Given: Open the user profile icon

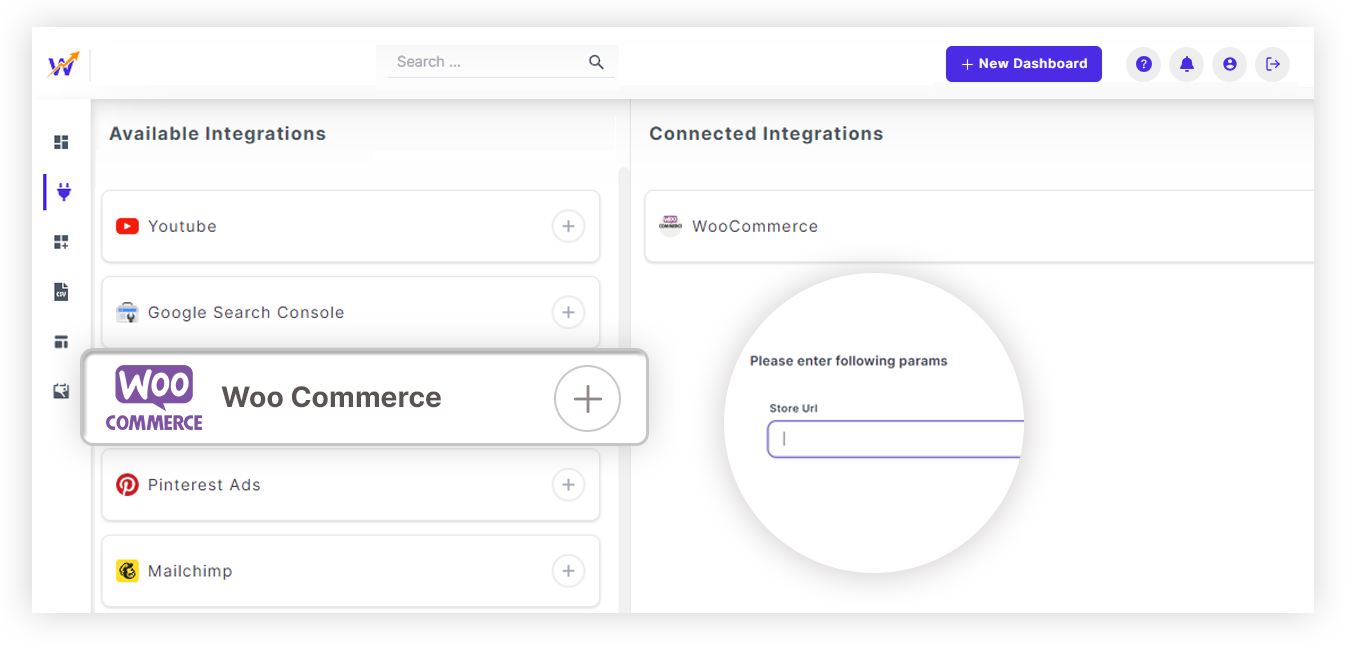Looking at the screenshot, I should [1229, 64].
